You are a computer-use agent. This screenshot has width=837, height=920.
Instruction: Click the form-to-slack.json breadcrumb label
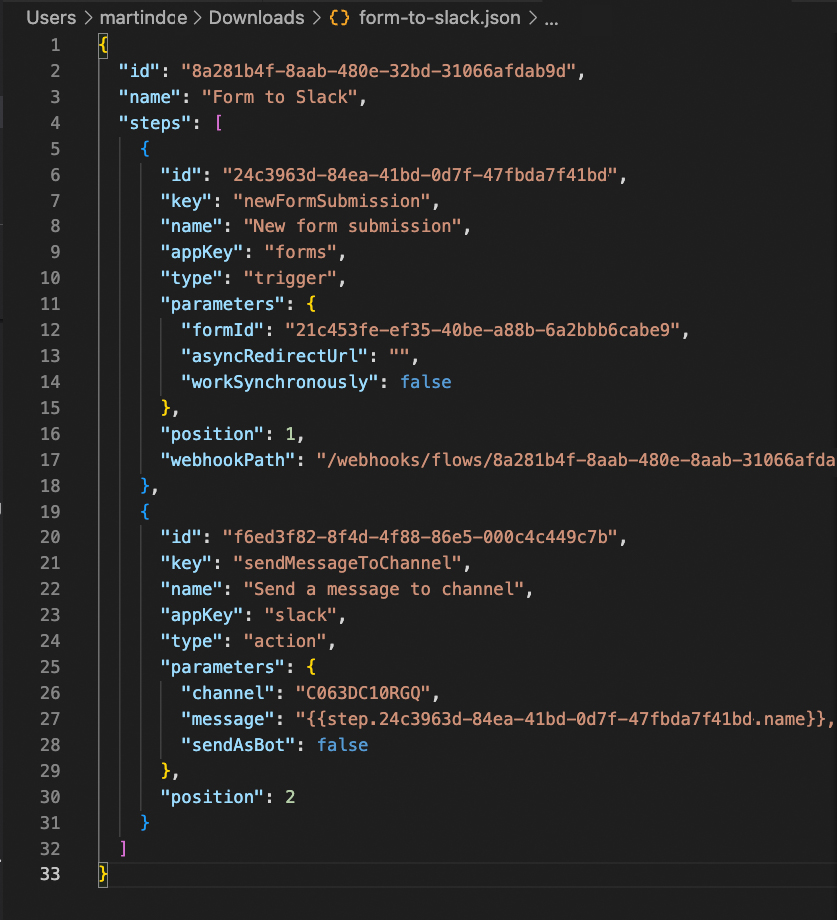[x=440, y=17]
